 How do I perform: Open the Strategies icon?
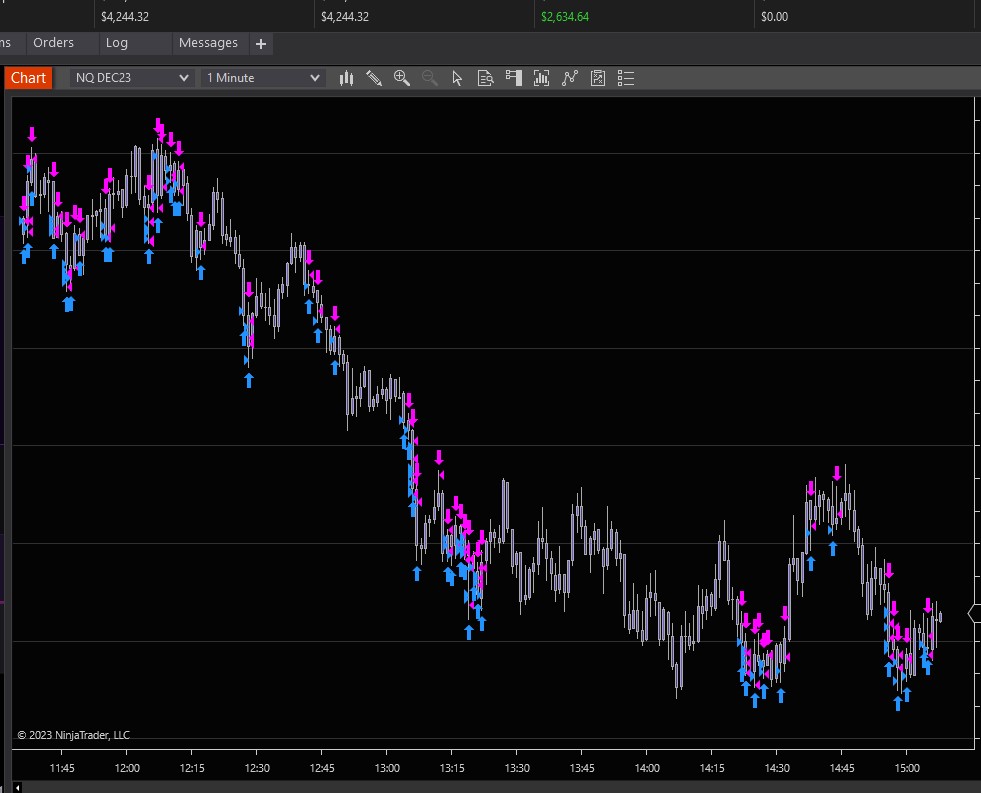[598, 78]
